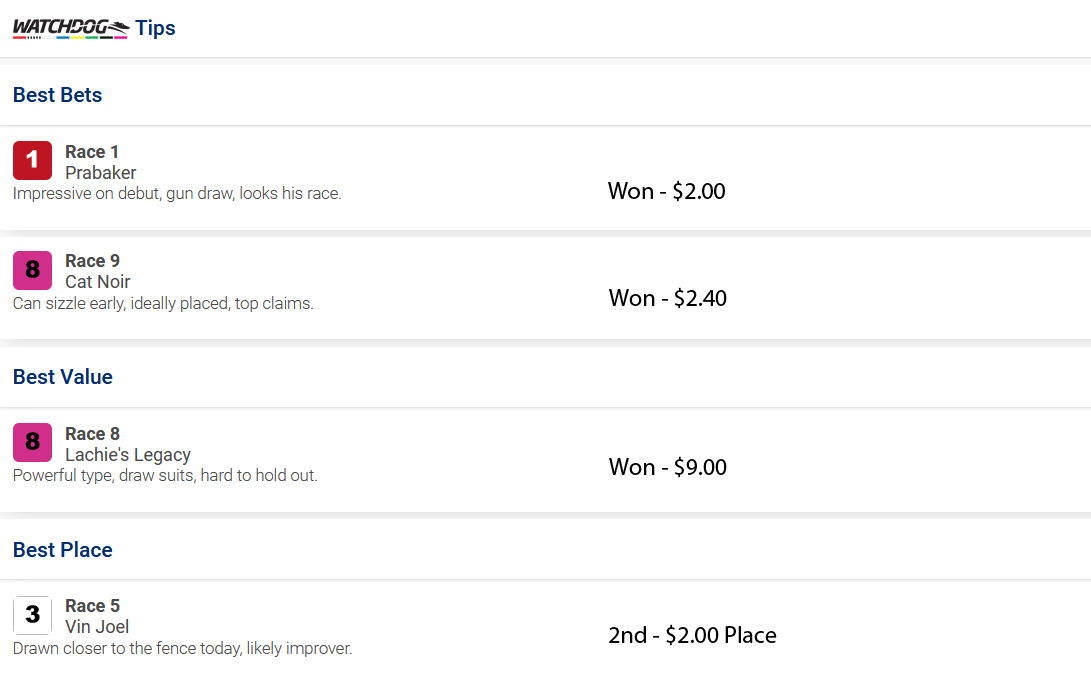
Task: Select runner name Cat Noir
Action: (x=98, y=282)
